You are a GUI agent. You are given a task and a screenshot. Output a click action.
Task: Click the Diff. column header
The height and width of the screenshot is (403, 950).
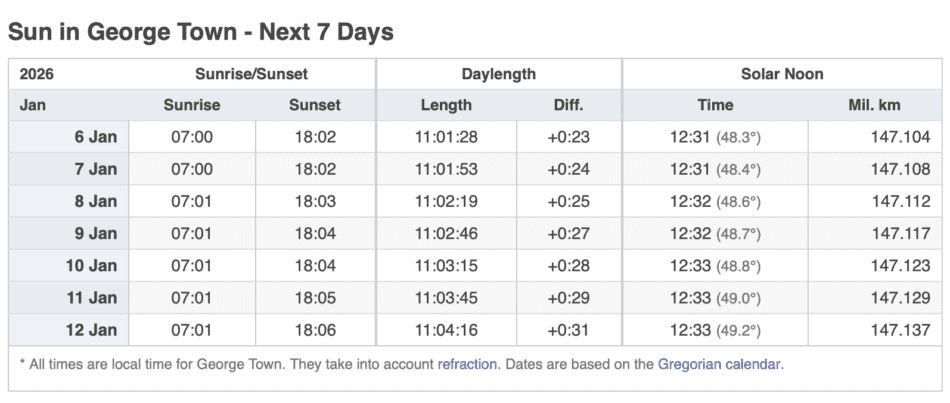(568, 105)
